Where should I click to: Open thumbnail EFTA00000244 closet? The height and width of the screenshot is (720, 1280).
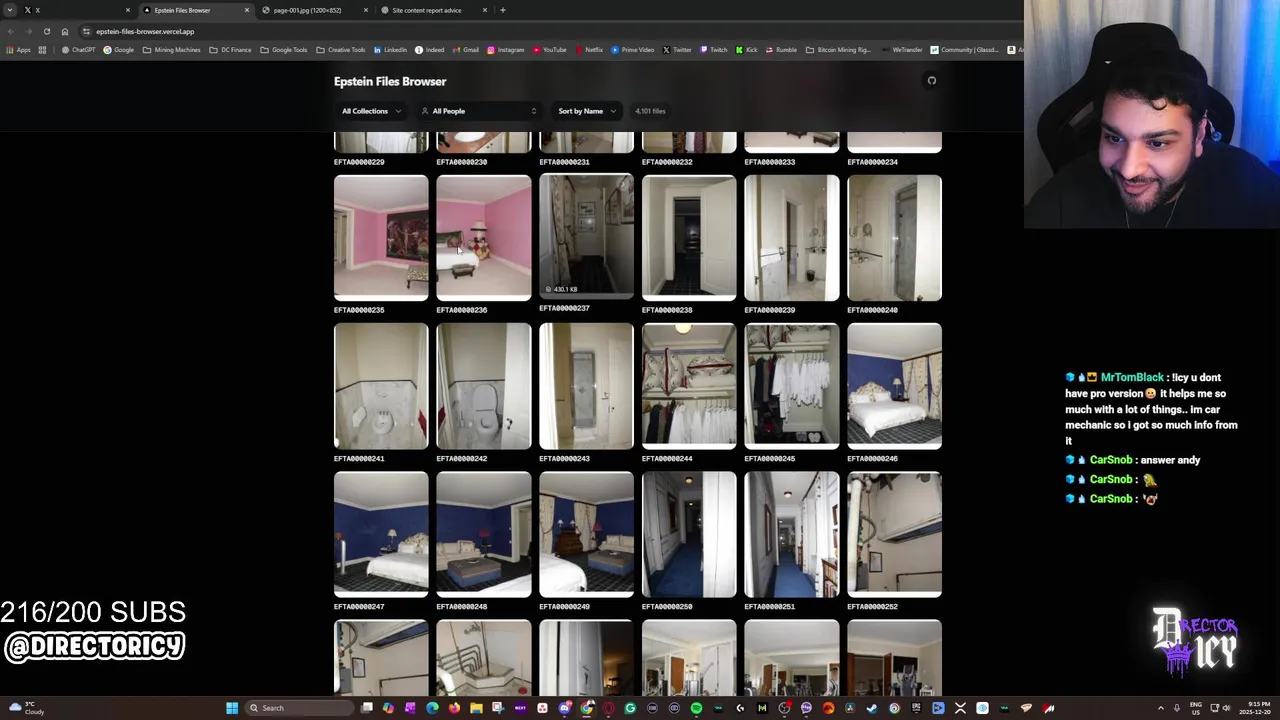pyautogui.click(x=689, y=386)
